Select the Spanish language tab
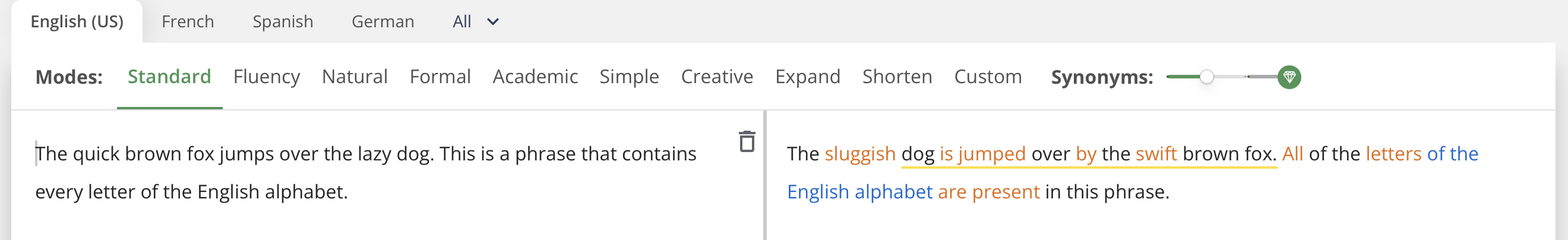 [x=283, y=22]
